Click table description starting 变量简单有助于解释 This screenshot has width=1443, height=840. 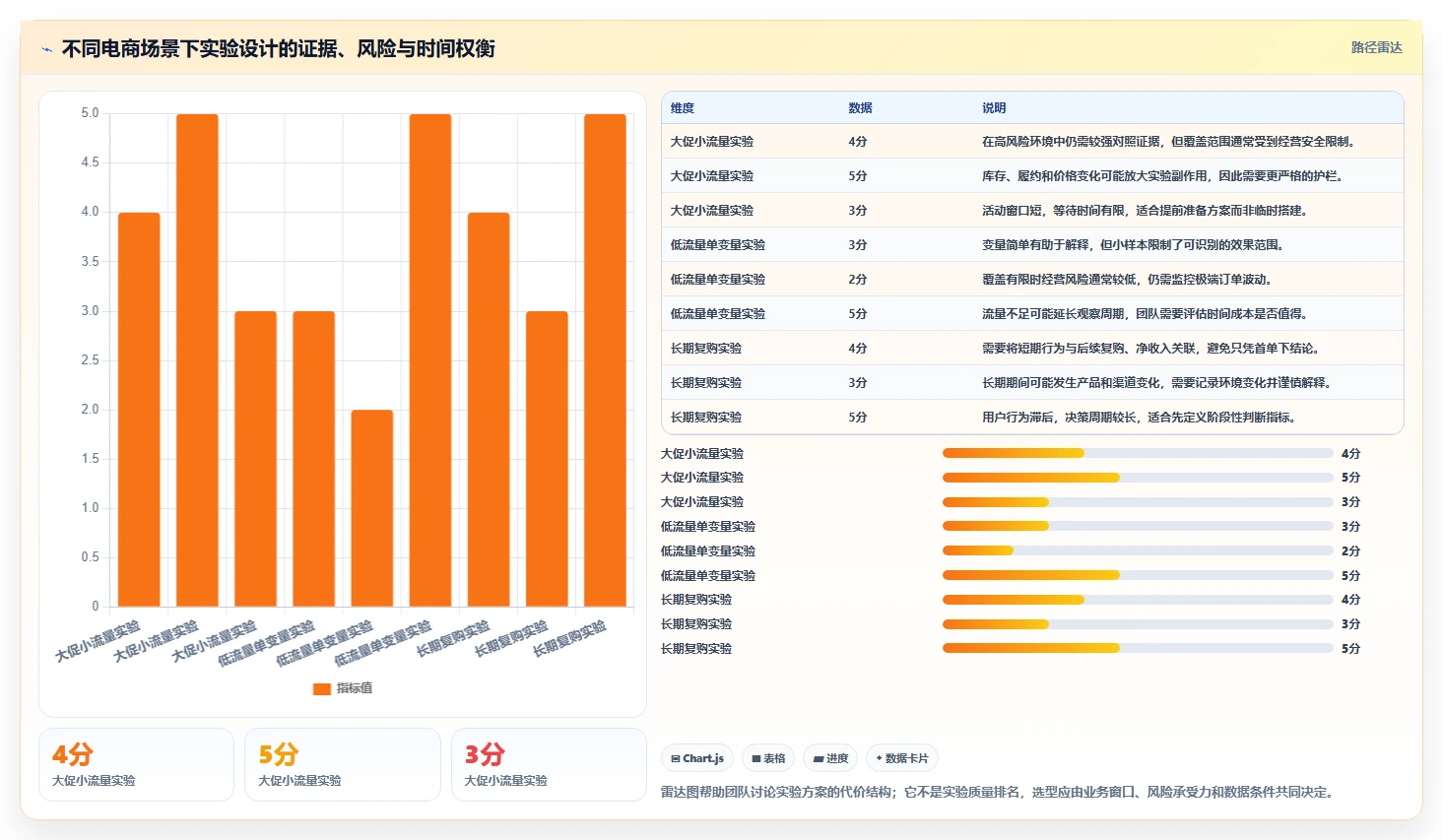[1136, 245]
